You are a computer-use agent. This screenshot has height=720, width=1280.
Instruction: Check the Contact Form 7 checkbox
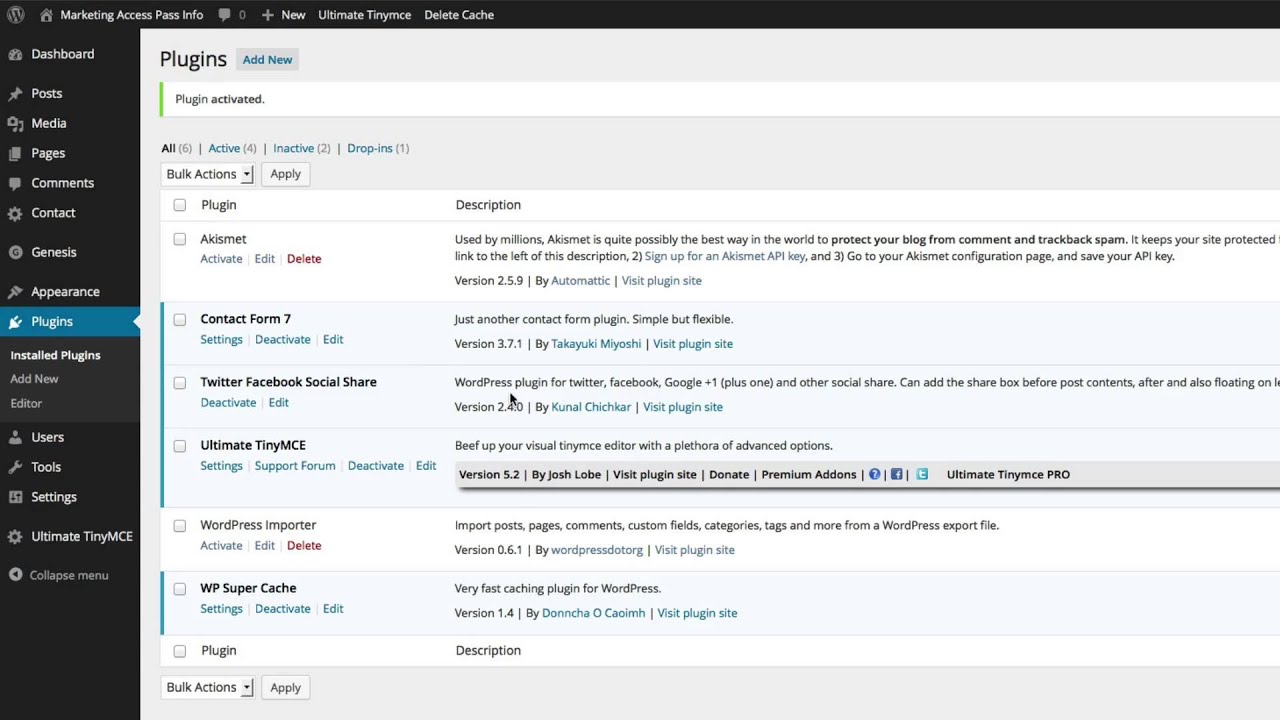[180, 320]
